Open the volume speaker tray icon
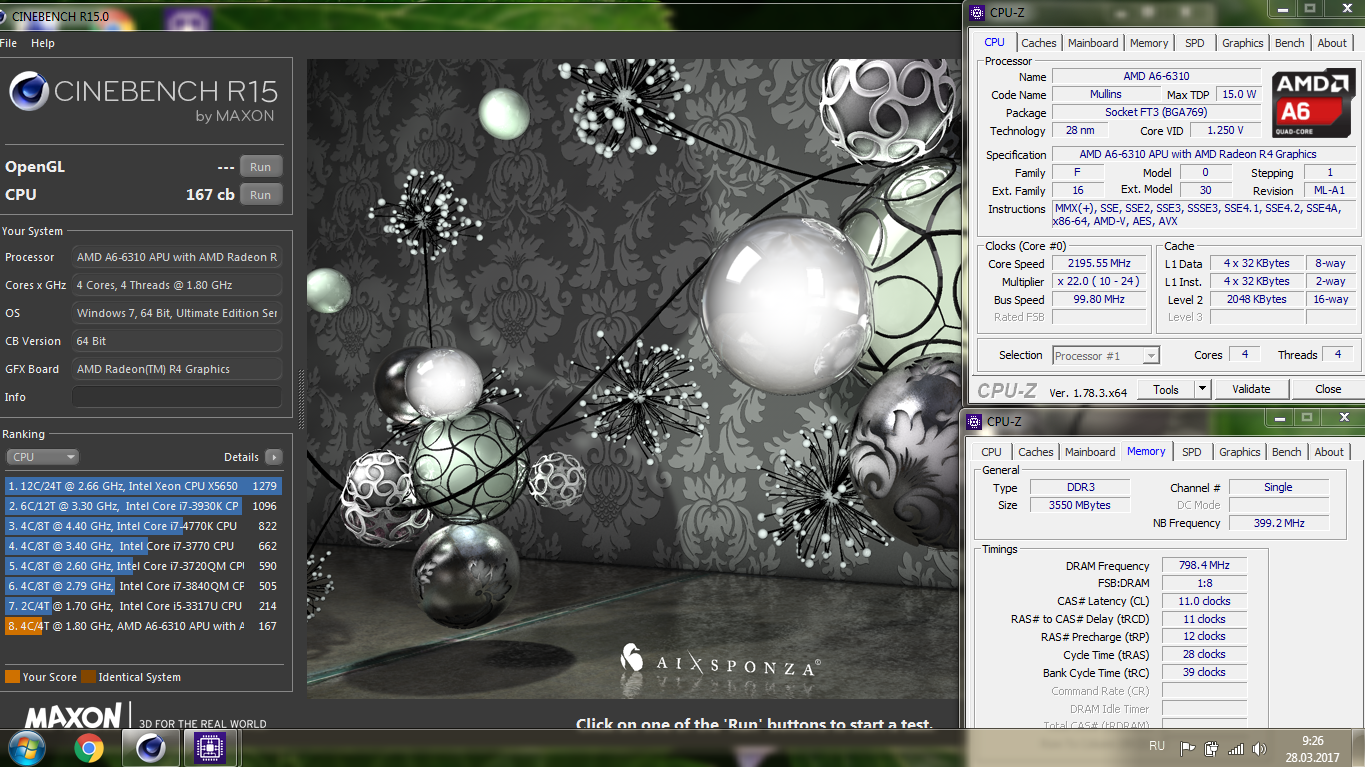 click(1260, 748)
